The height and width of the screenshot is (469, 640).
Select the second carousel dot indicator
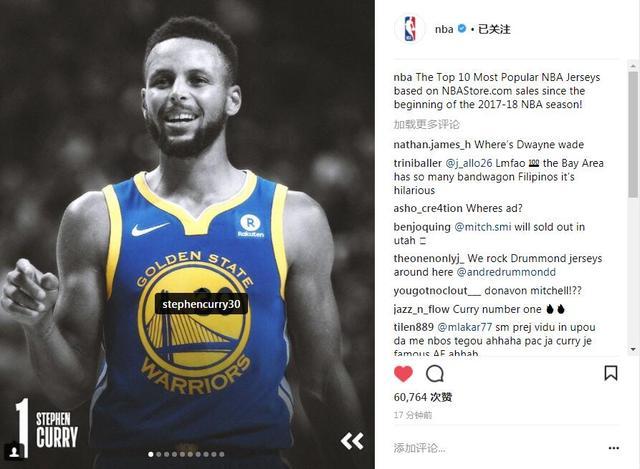click(159, 454)
